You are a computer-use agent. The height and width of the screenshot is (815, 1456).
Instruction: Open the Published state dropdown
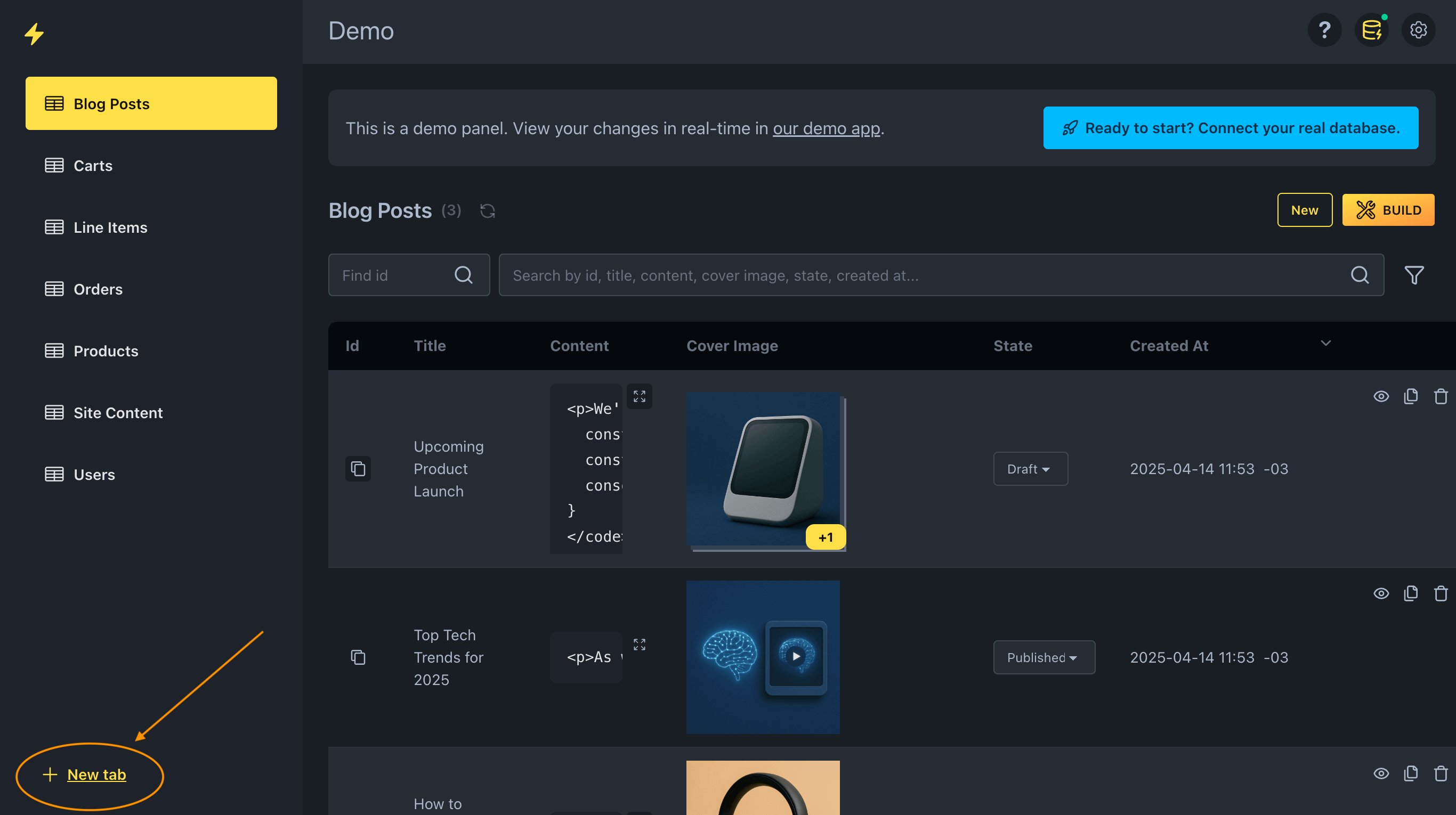click(1044, 657)
